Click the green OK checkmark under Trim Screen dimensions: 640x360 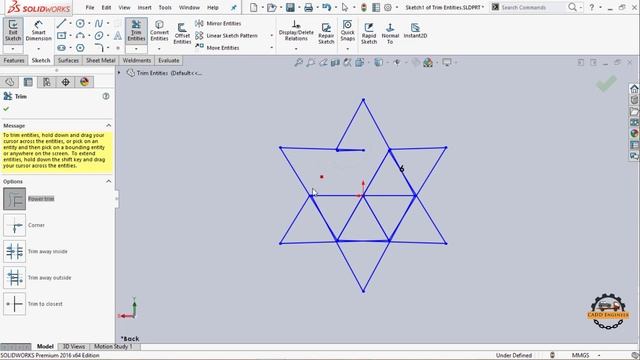click(x=6, y=109)
